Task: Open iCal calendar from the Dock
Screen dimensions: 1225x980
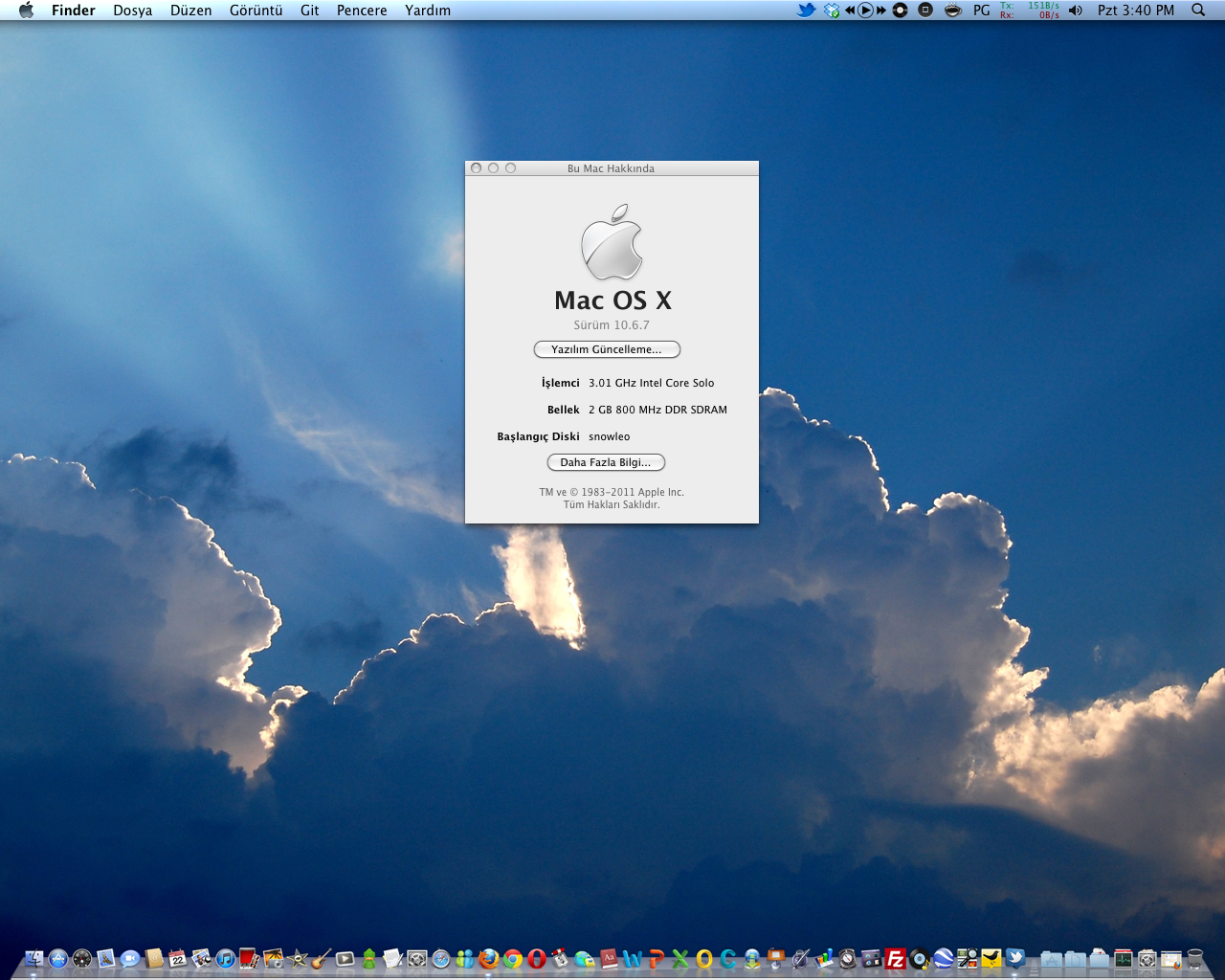Action: point(178,958)
